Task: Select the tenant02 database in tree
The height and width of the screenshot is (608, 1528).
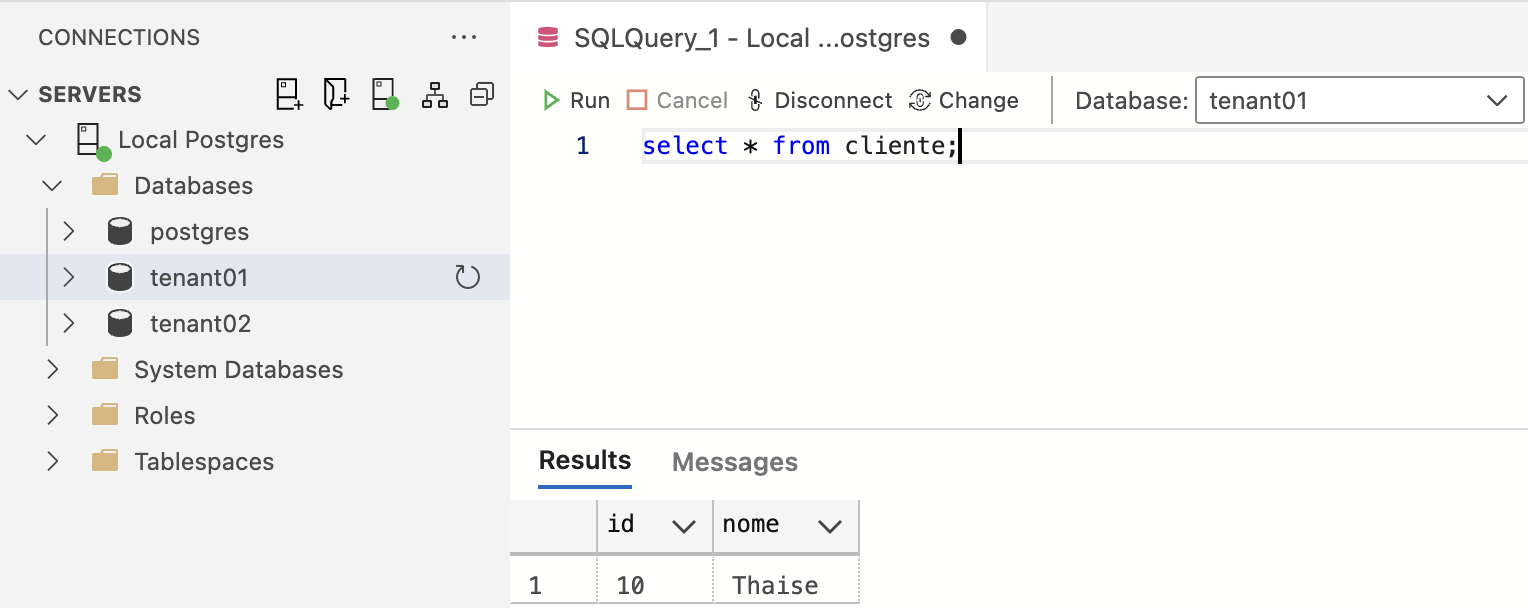Action: pyautogui.click(x=200, y=324)
